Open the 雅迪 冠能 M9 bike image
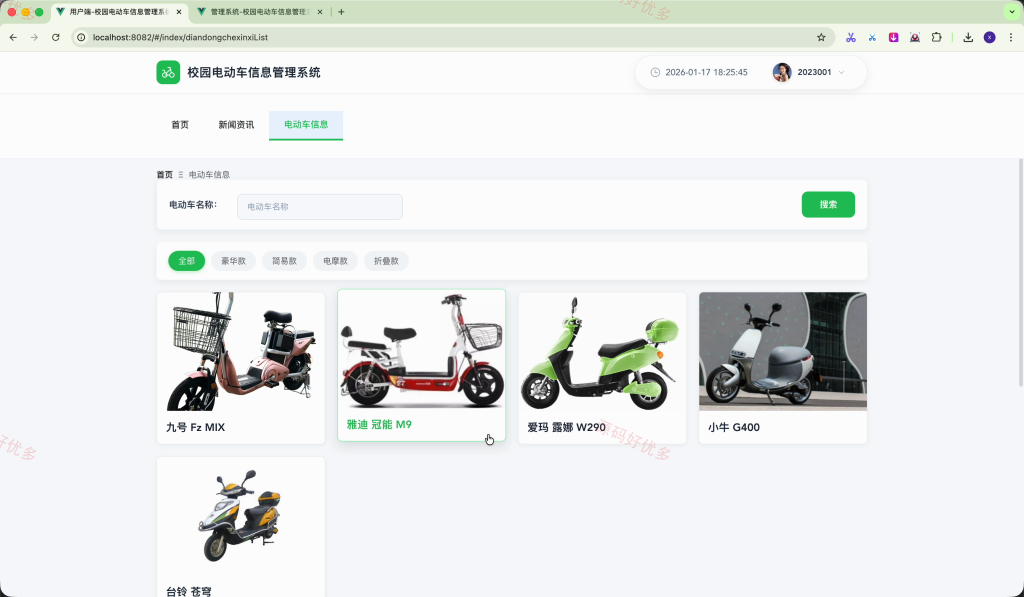The width and height of the screenshot is (1024, 597). point(421,349)
